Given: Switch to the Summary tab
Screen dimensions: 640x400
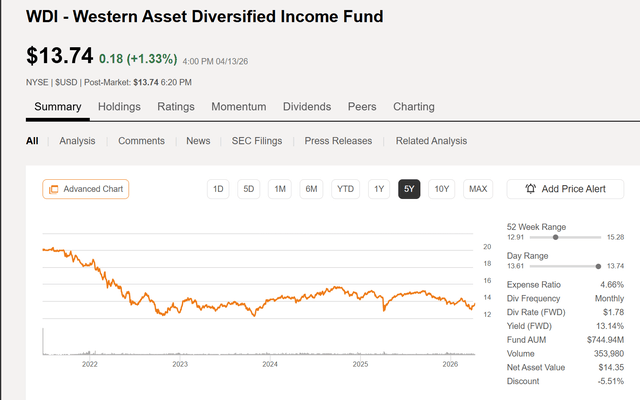Looking at the screenshot, I should [58, 107].
